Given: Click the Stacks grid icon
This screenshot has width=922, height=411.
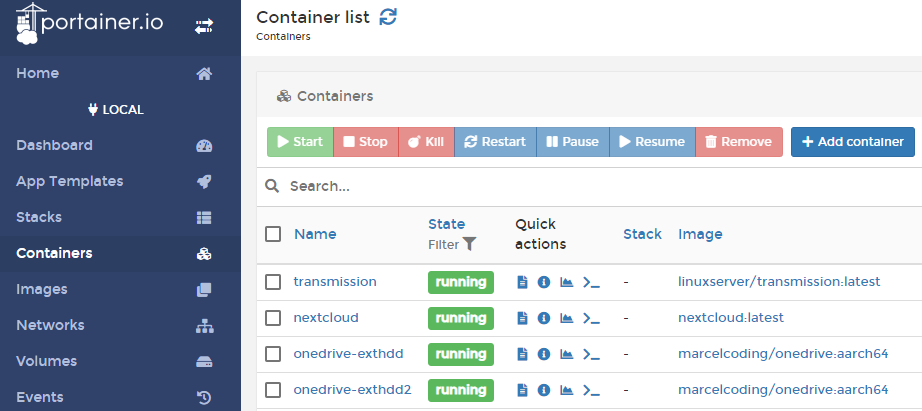Looking at the screenshot, I should point(204,218).
